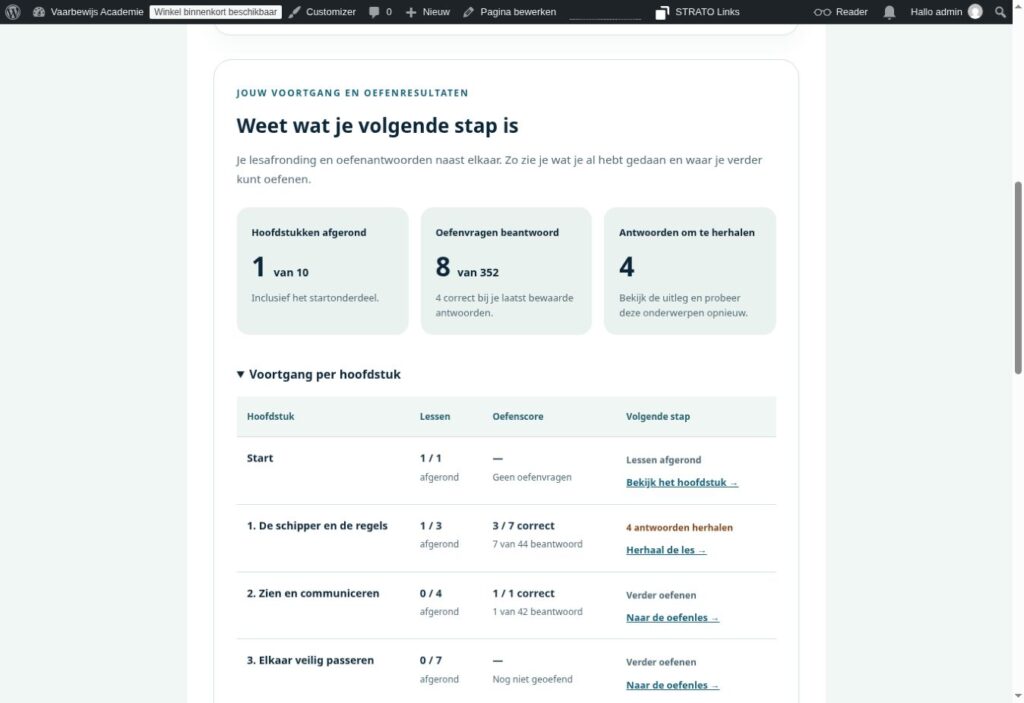
Task: Open the Customizer brush icon
Action: [x=295, y=12]
